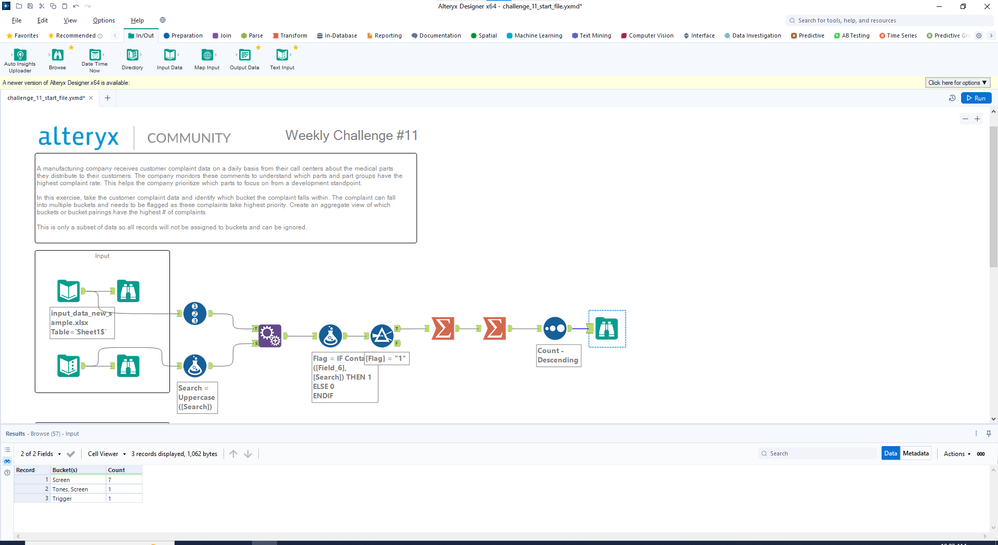Select the second Summarize tool on canvas
This screenshot has width=998, height=545.
point(495,329)
